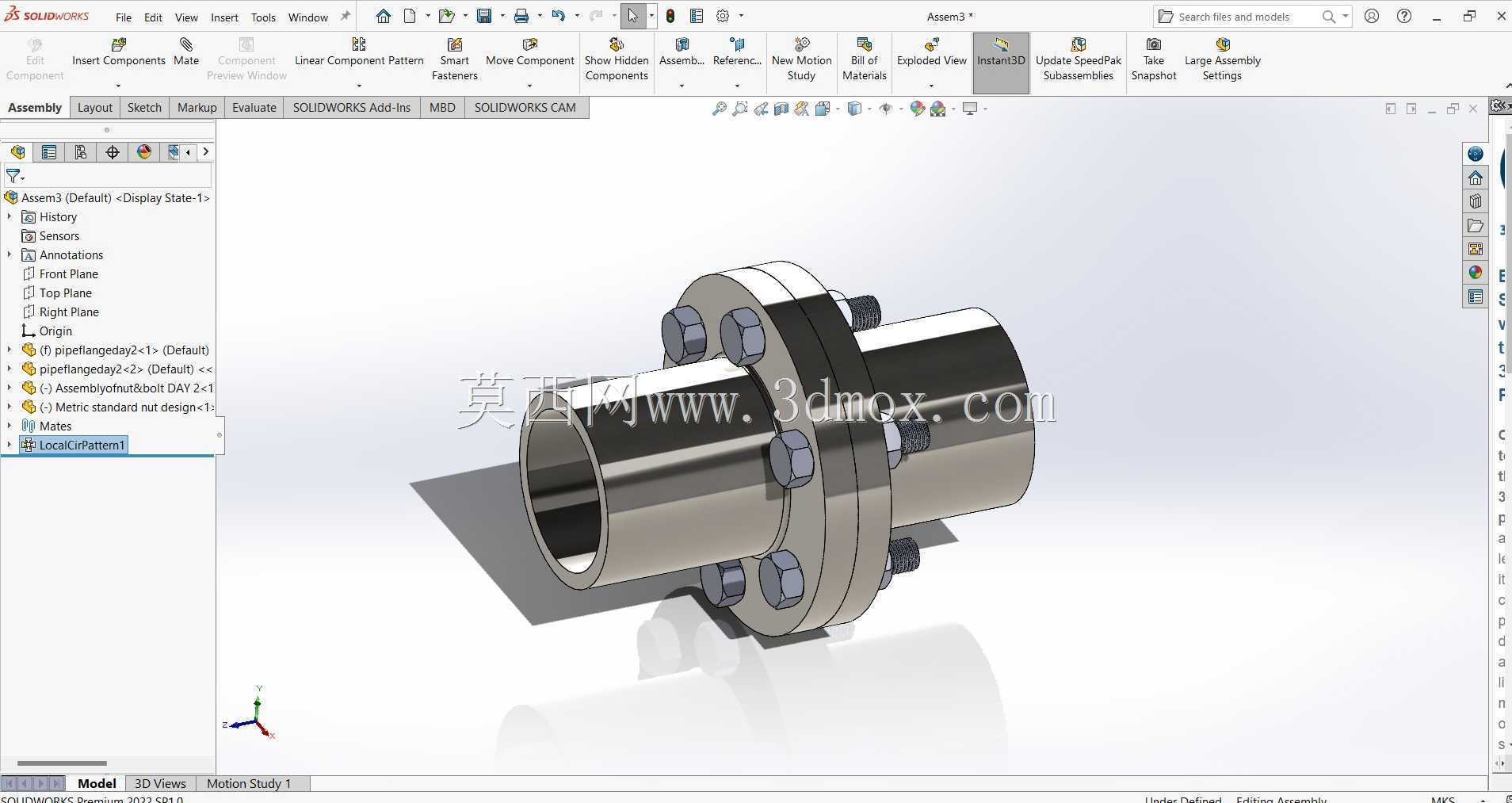Switch to the 3D Views tab
Viewport: 1512px width, 803px height.
[160, 783]
